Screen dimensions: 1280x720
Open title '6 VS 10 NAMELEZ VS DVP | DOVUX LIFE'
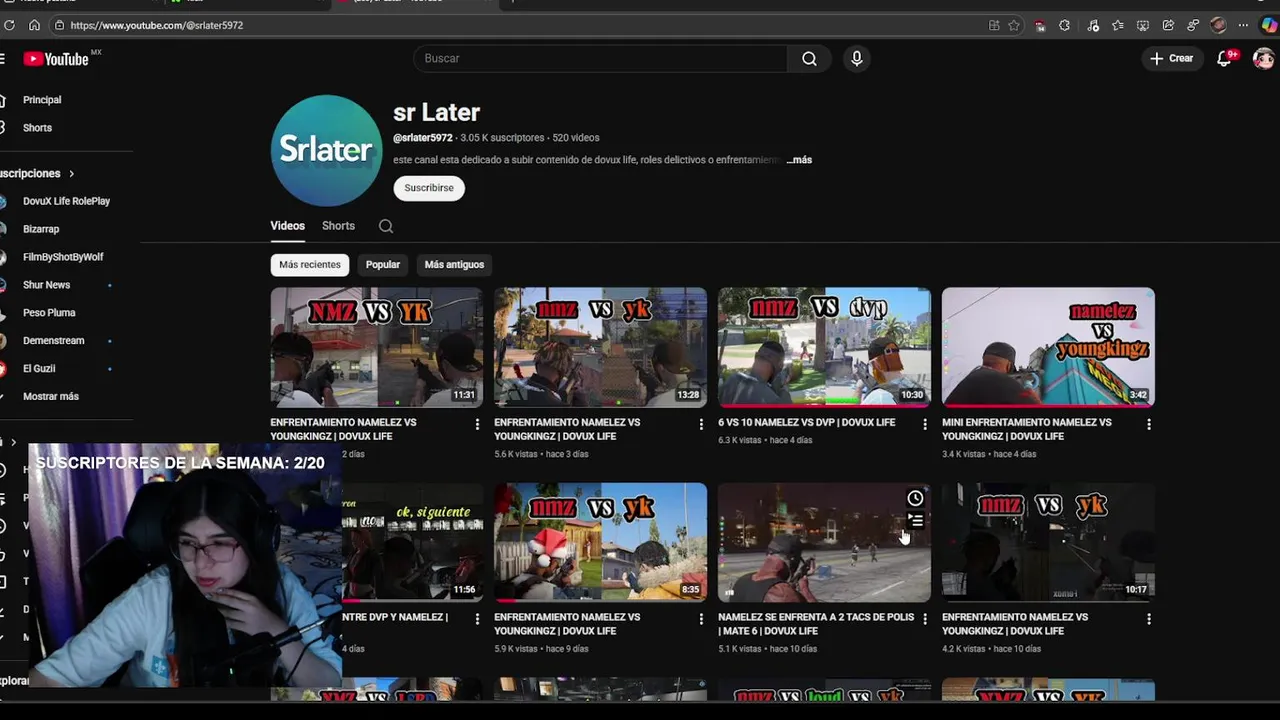[x=806, y=423]
